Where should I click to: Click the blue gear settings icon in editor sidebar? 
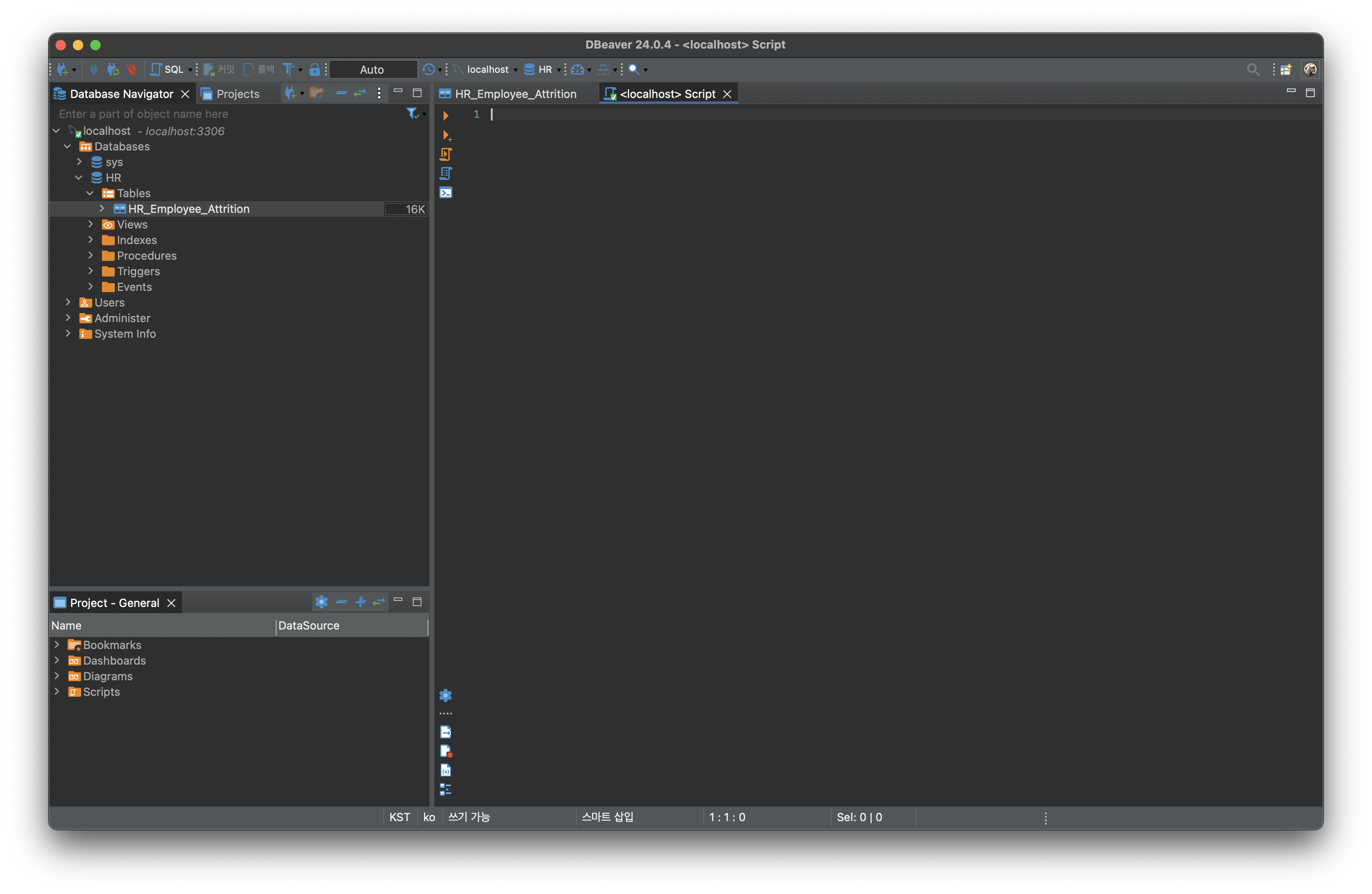coord(446,695)
